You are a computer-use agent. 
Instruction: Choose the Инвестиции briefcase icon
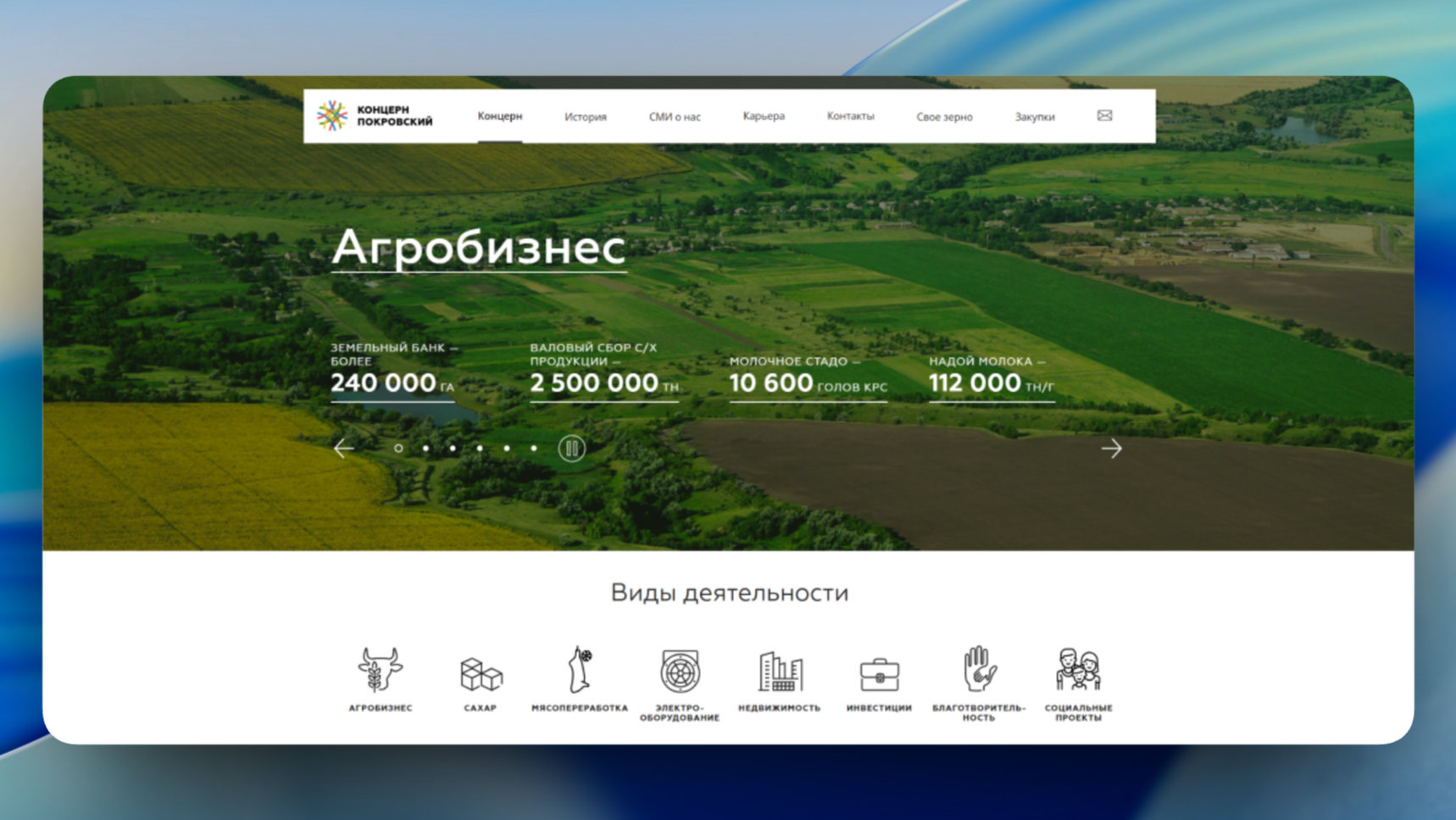[x=879, y=675]
